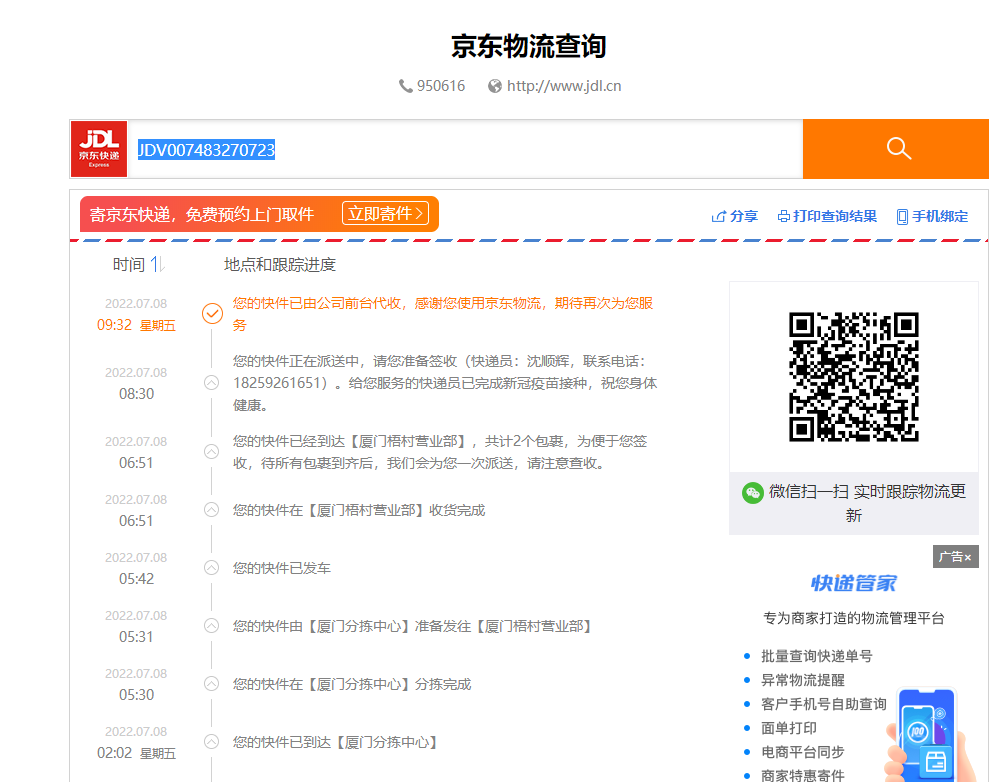
Task: Click the phone icon beside 950616
Action: pyautogui.click(x=405, y=86)
